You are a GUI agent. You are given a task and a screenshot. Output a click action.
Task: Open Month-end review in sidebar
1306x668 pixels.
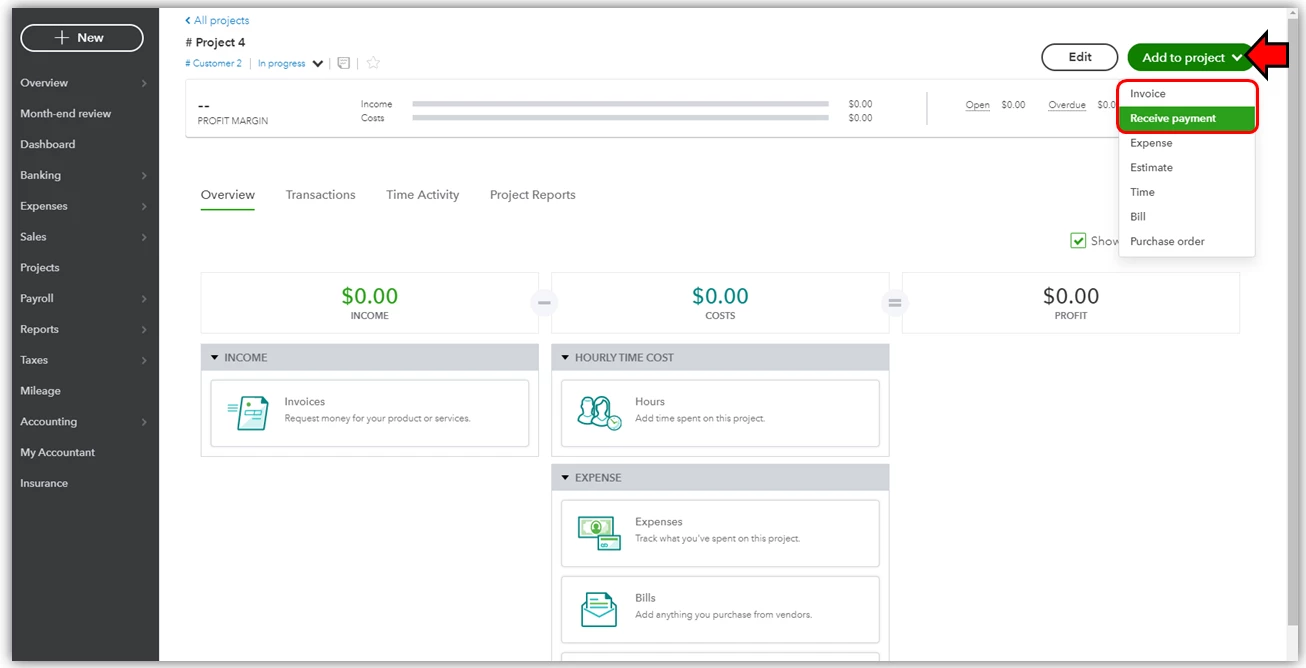click(66, 114)
